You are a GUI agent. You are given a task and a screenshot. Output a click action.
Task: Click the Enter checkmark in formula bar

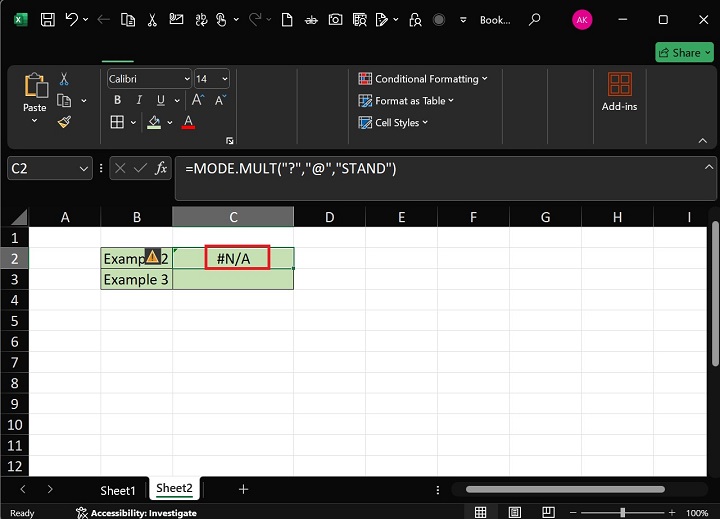[x=140, y=169]
